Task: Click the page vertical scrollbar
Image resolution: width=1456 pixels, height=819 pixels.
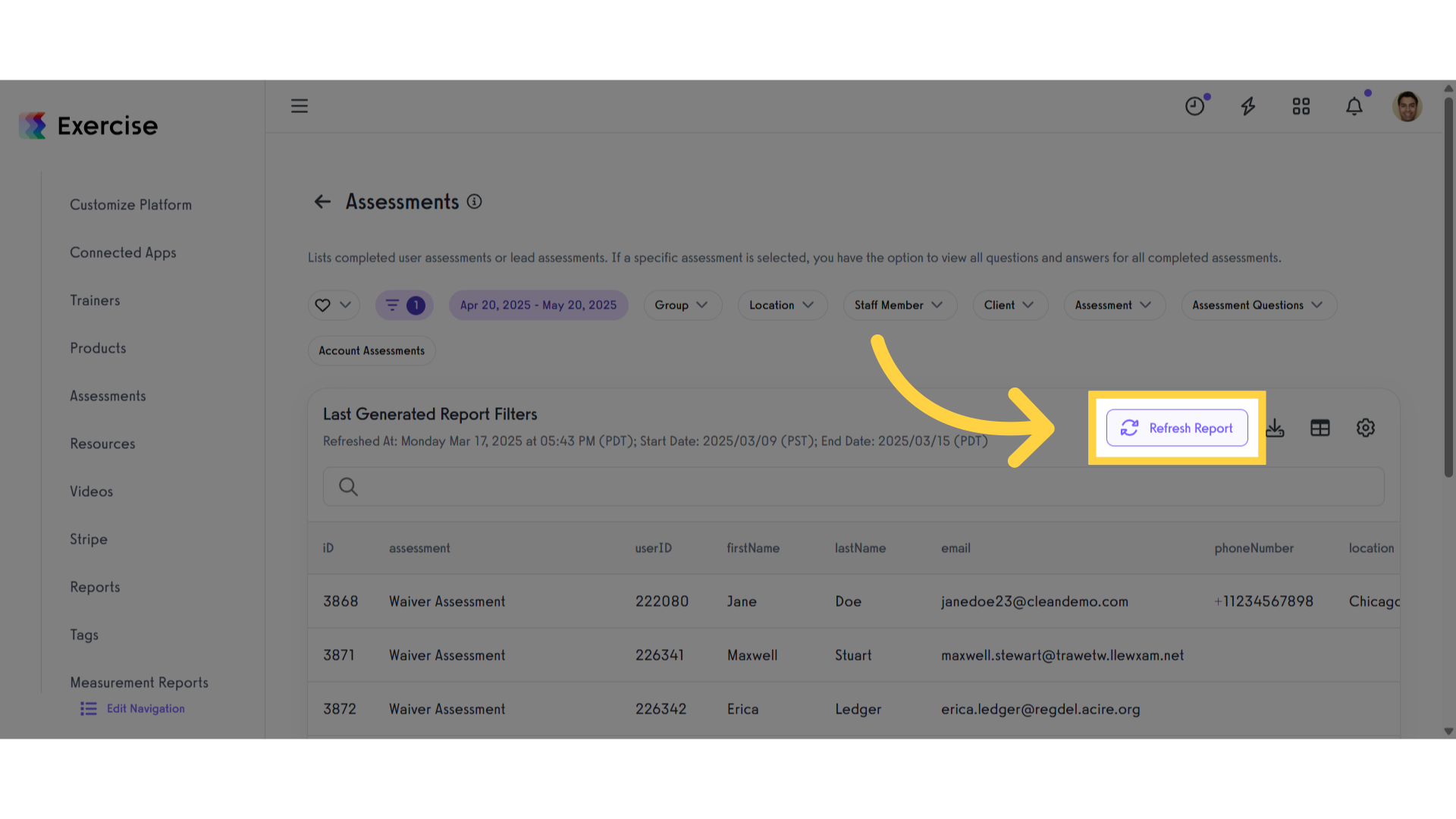Action: 1448,287
